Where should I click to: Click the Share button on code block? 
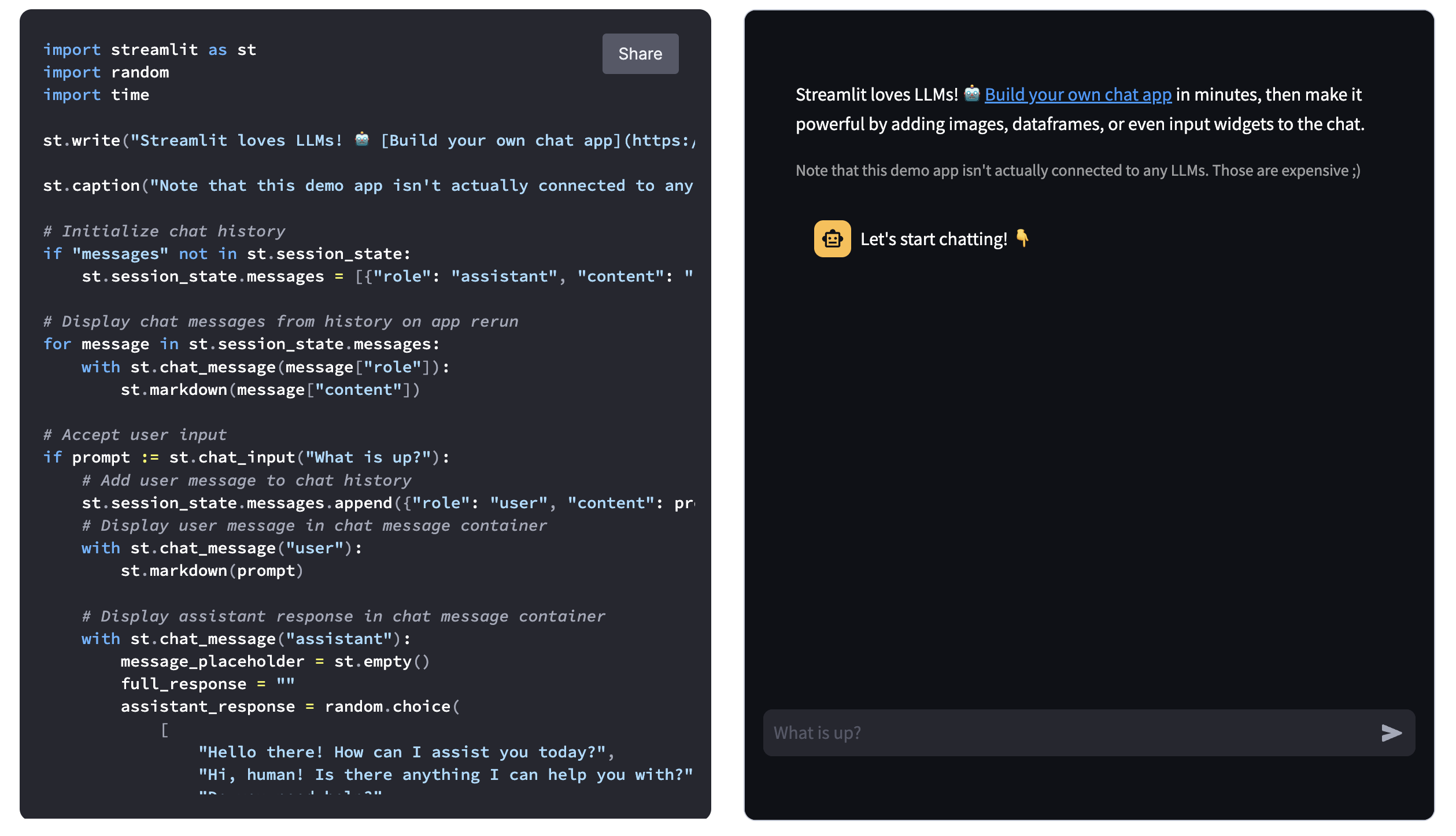pyautogui.click(x=640, y=54)
